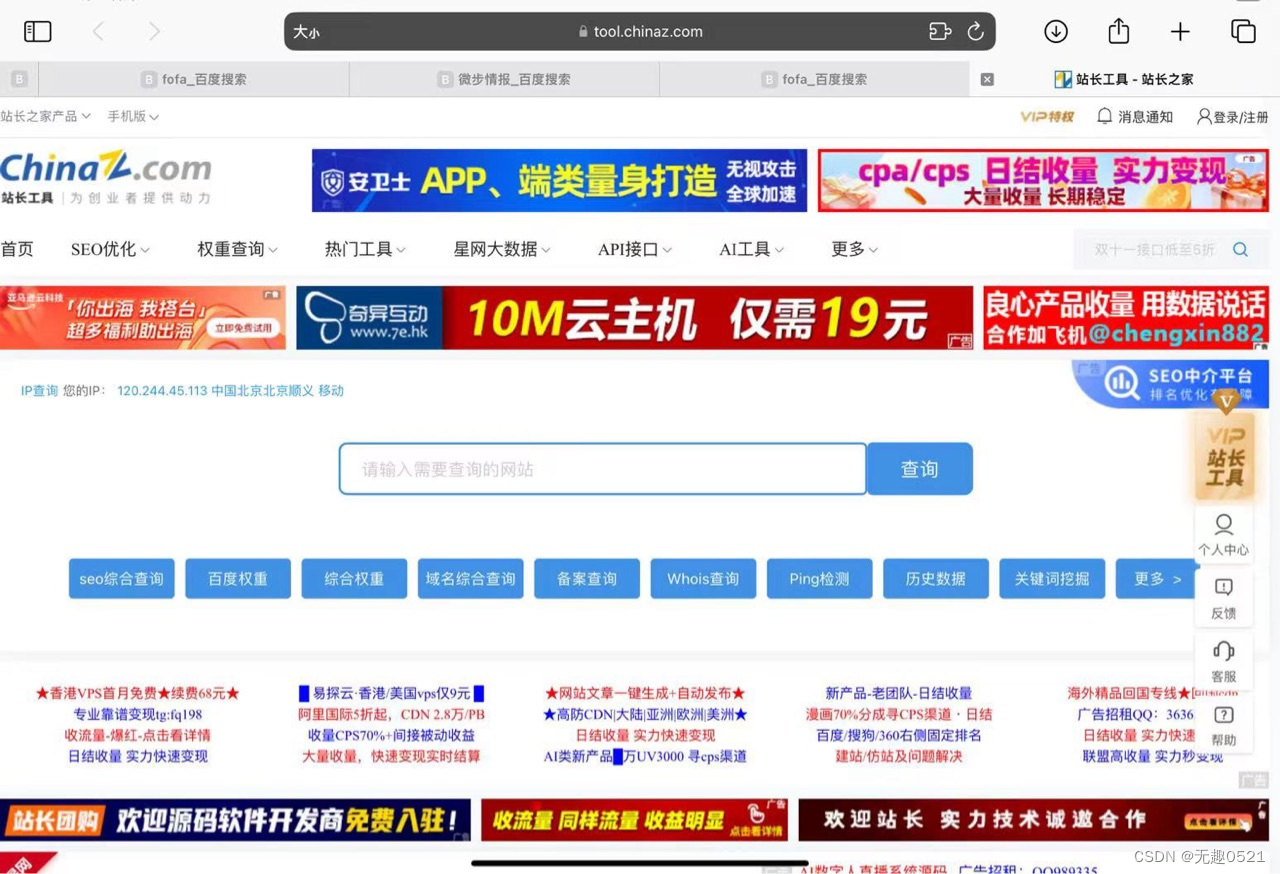Expand API接口 menu

635,249
